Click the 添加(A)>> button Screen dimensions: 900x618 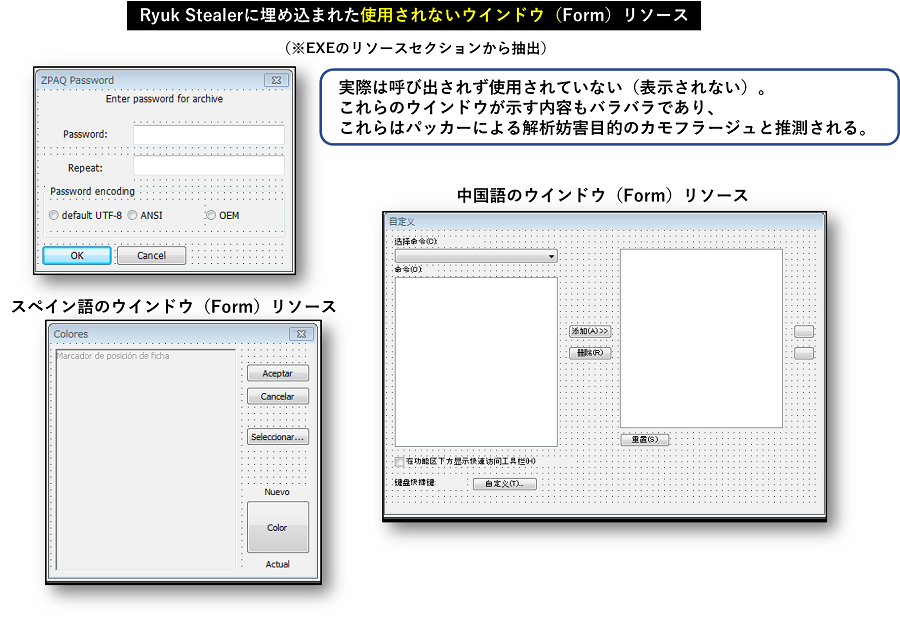click(589, 331)
